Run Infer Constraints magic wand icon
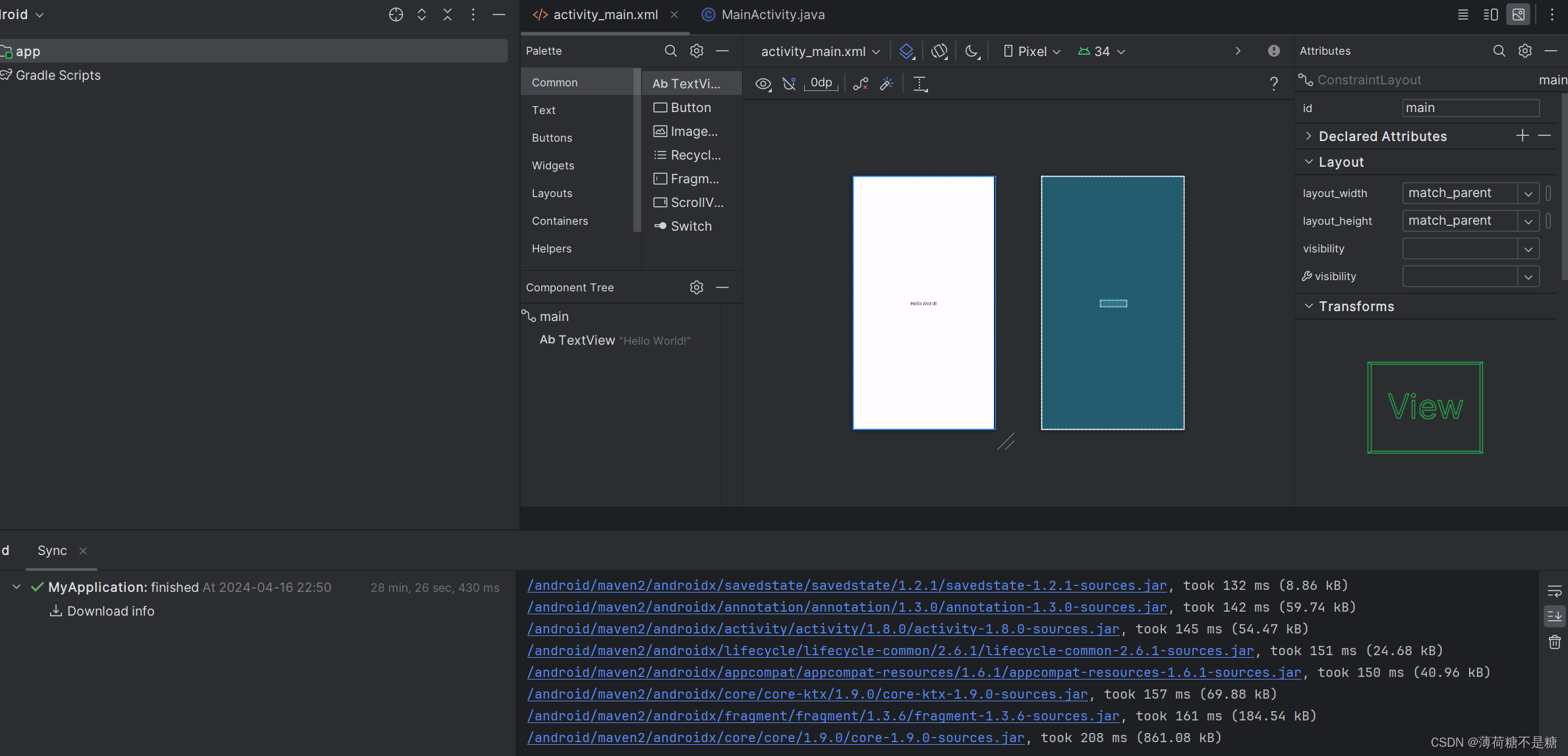 point(886,84)
